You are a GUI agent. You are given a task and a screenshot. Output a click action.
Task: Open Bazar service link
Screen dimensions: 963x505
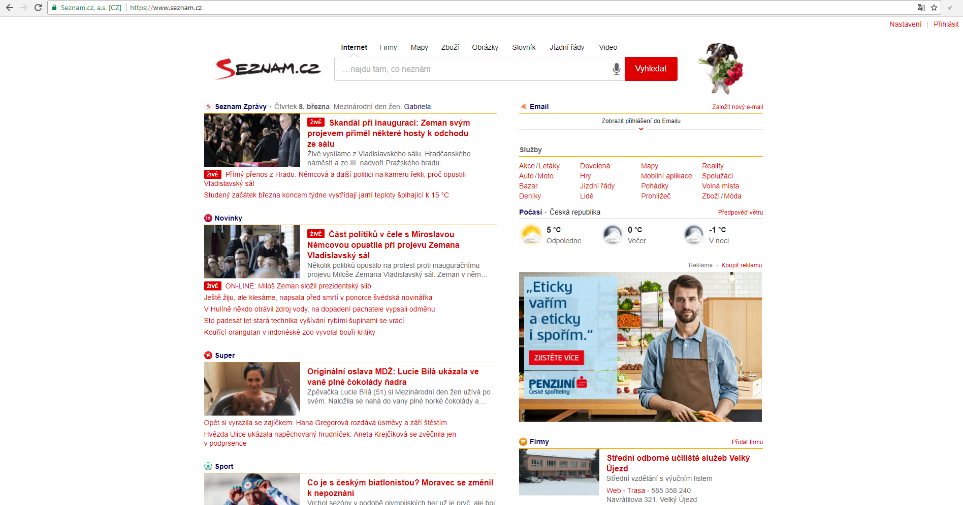coord(528,186)
